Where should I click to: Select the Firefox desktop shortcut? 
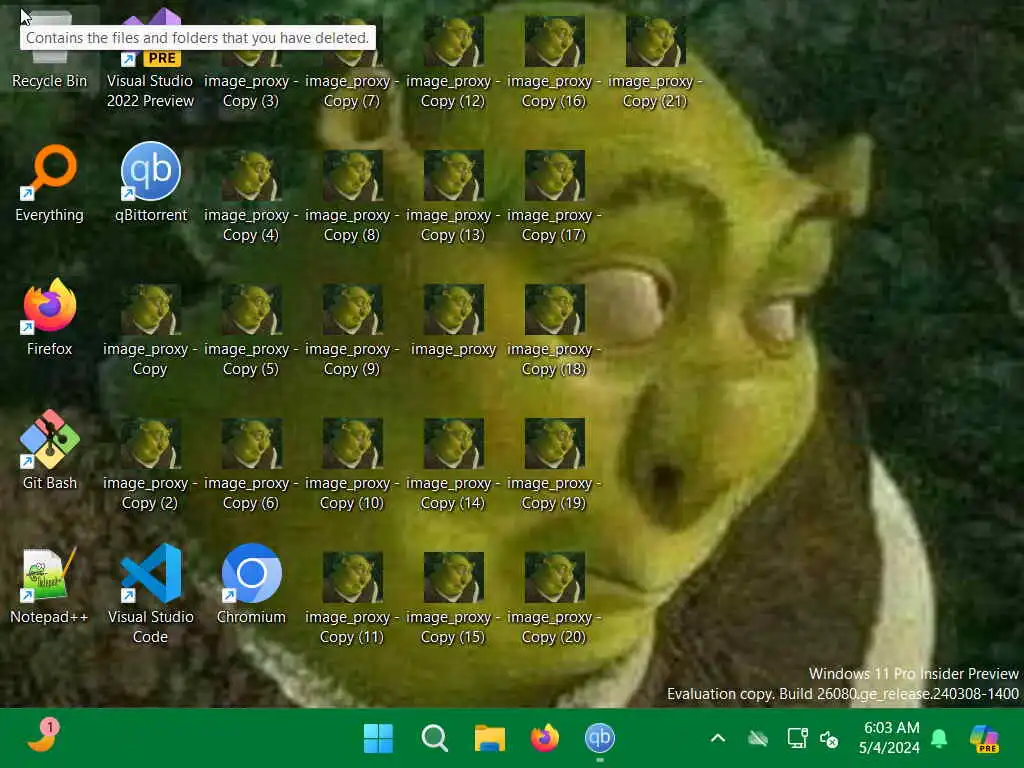click(x=50, y=318)
